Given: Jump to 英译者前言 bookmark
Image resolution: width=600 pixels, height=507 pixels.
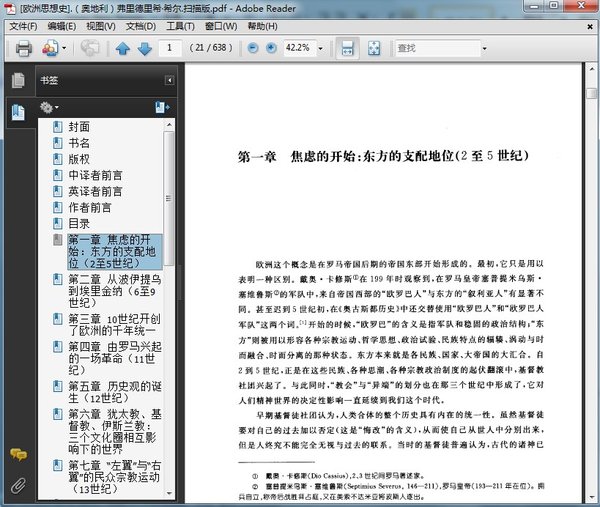Looking at the screenshot, I should tap(95, 191).
